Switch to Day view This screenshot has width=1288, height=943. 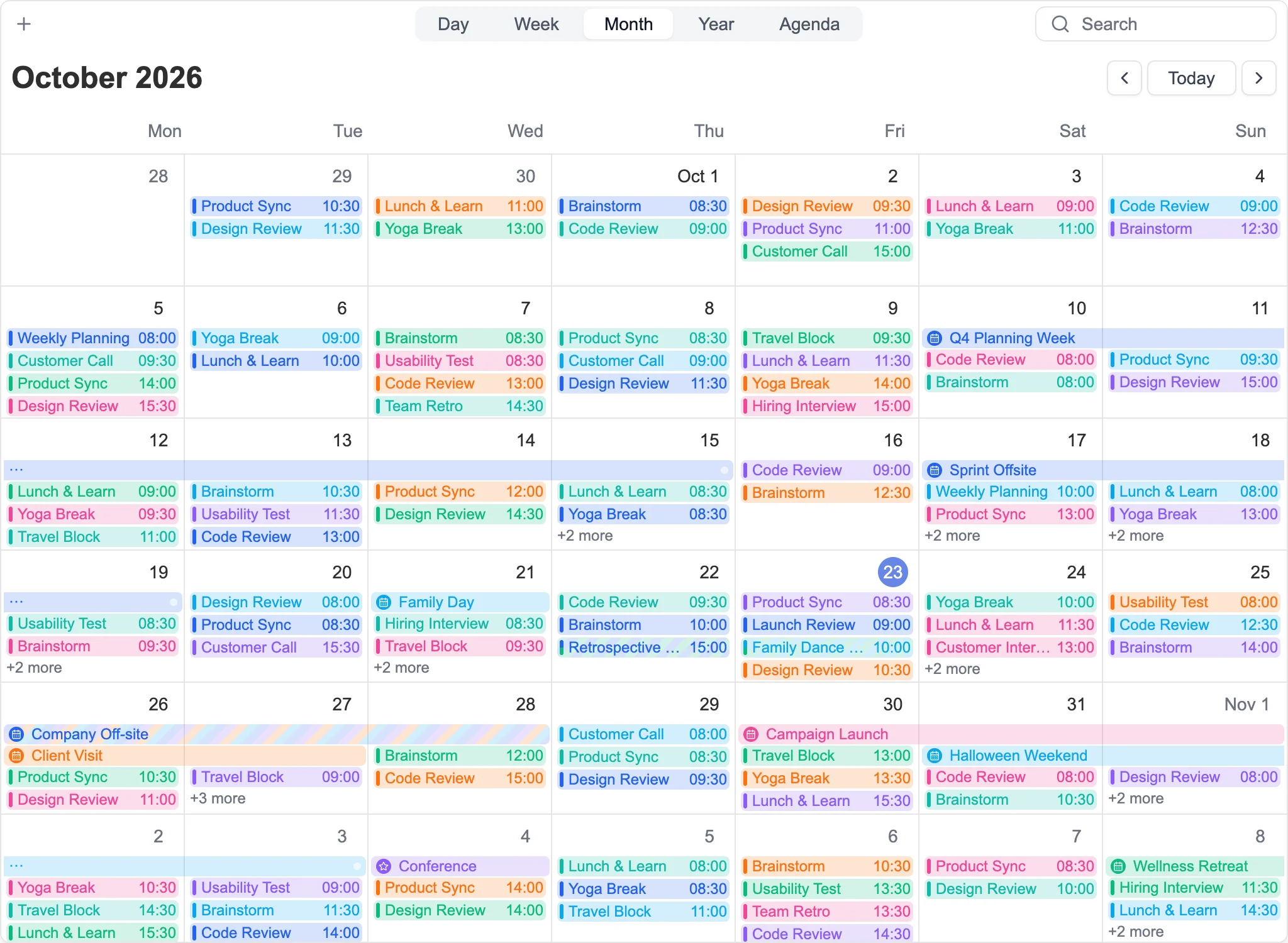(x=453, y=24)
